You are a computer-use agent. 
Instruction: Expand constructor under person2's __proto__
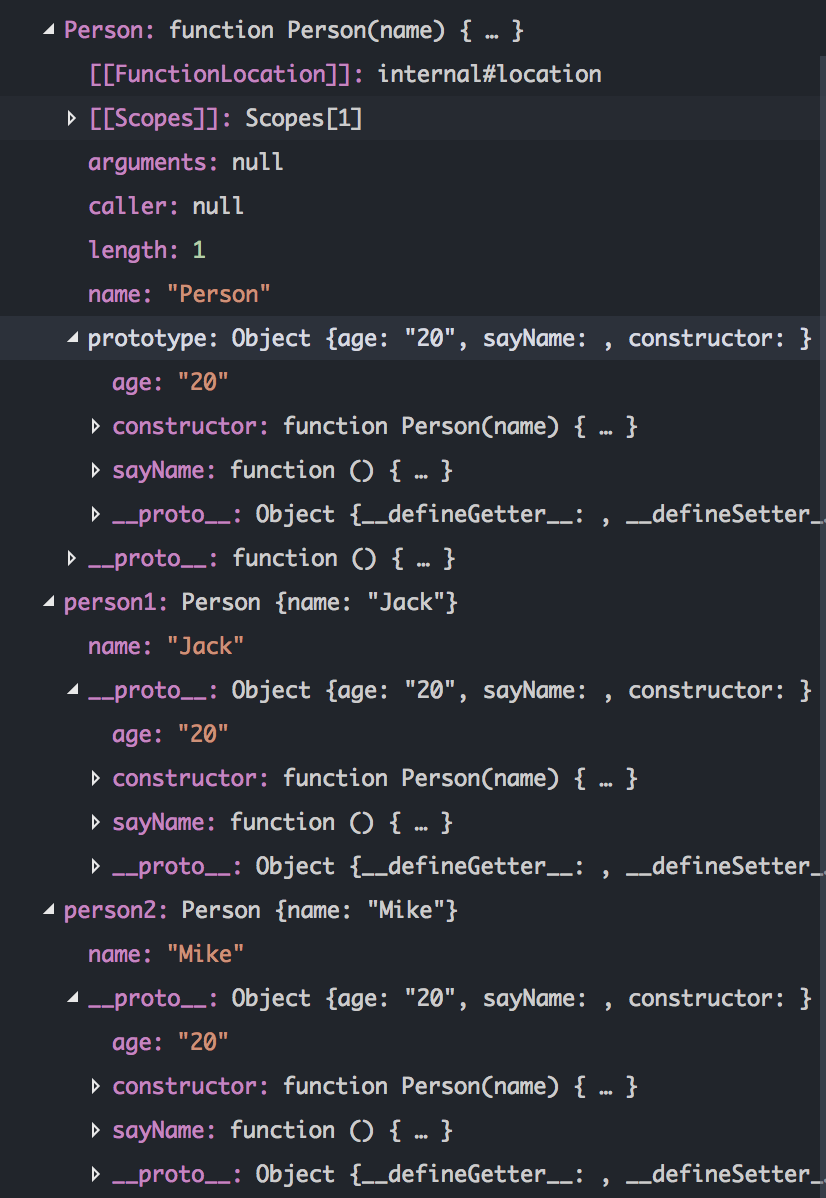(x=96, y=1086)
